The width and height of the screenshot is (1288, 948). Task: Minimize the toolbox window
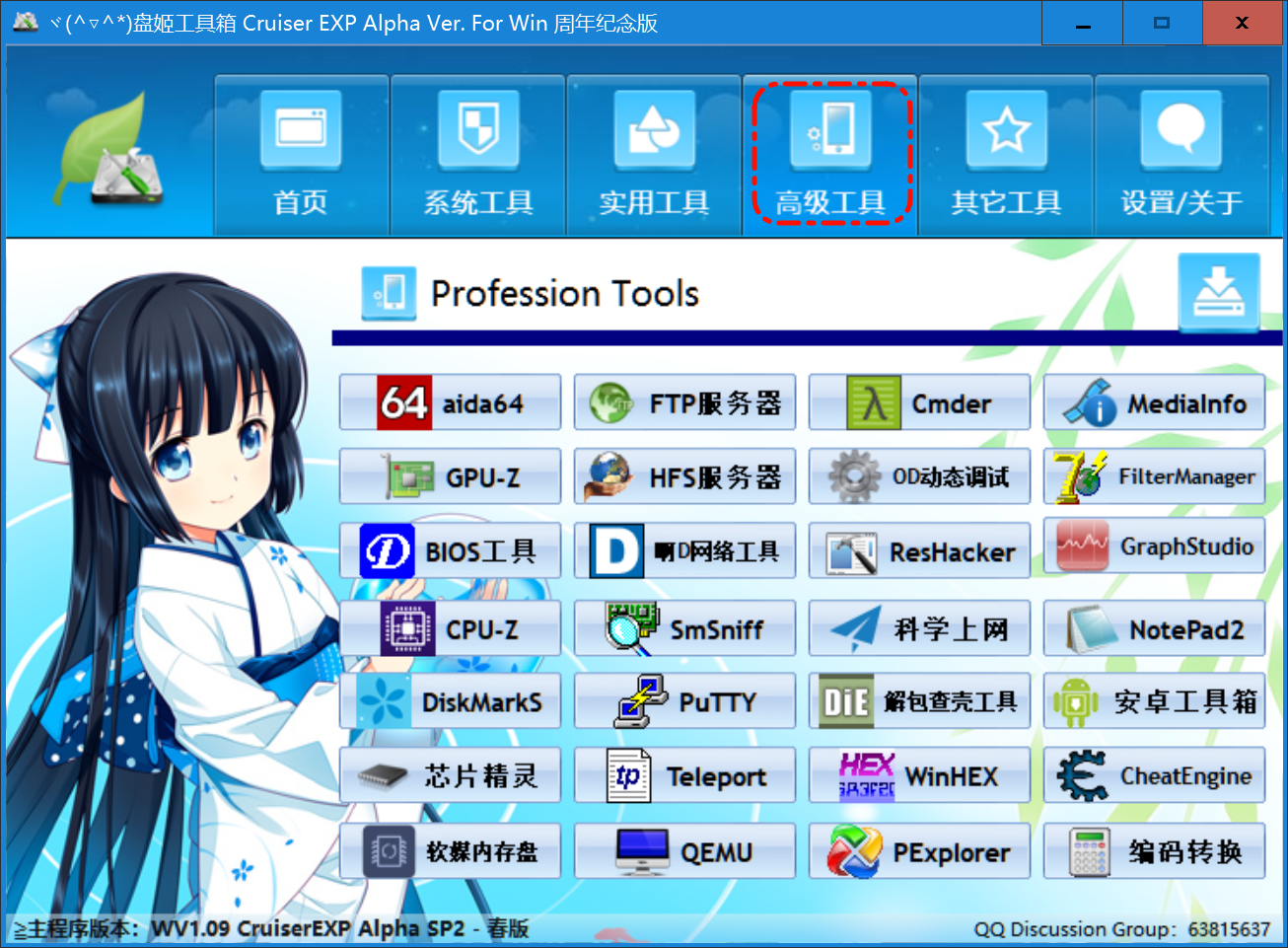pos(1083,23)
